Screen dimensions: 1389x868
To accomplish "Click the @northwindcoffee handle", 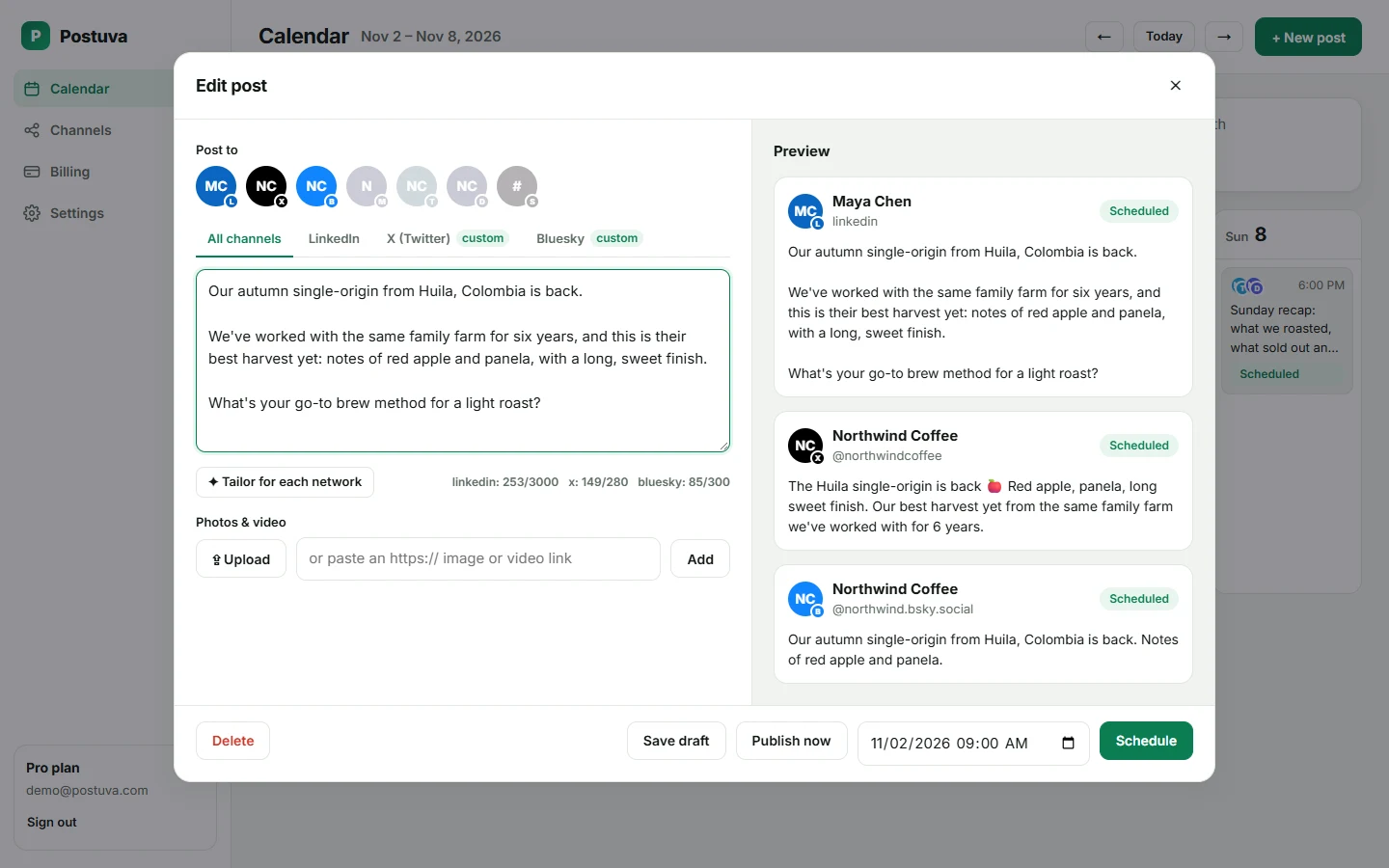I will tap(887, 456).
